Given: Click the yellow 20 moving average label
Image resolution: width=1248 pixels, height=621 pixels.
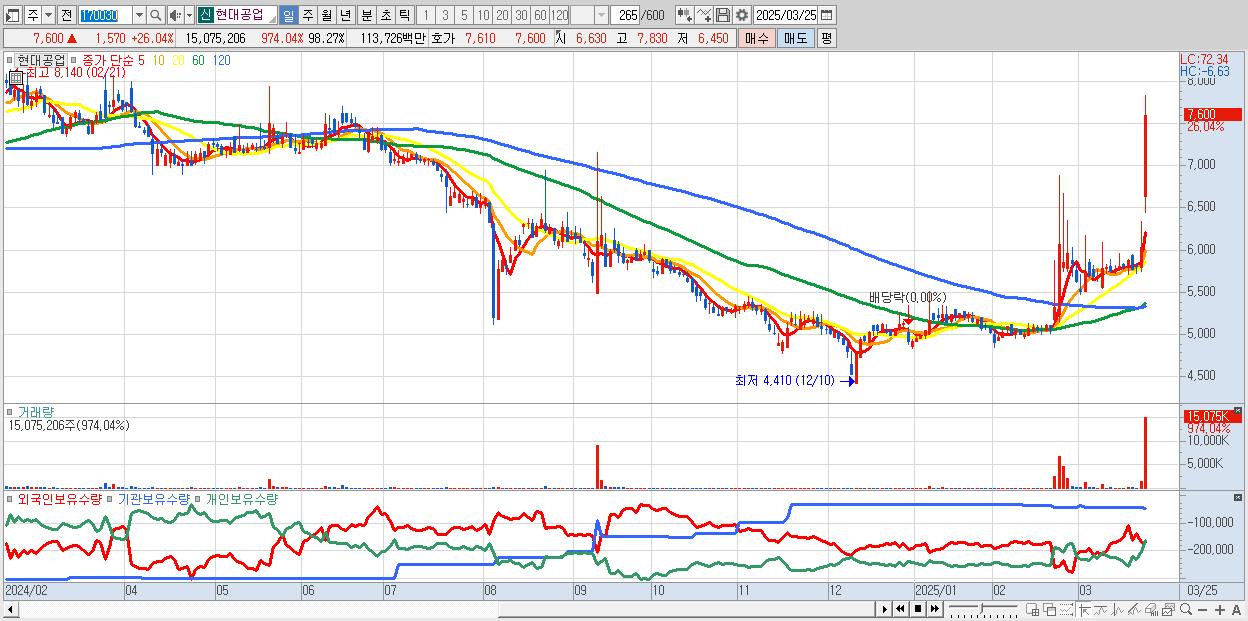Looking at the screenshot, I should (178, 60).
